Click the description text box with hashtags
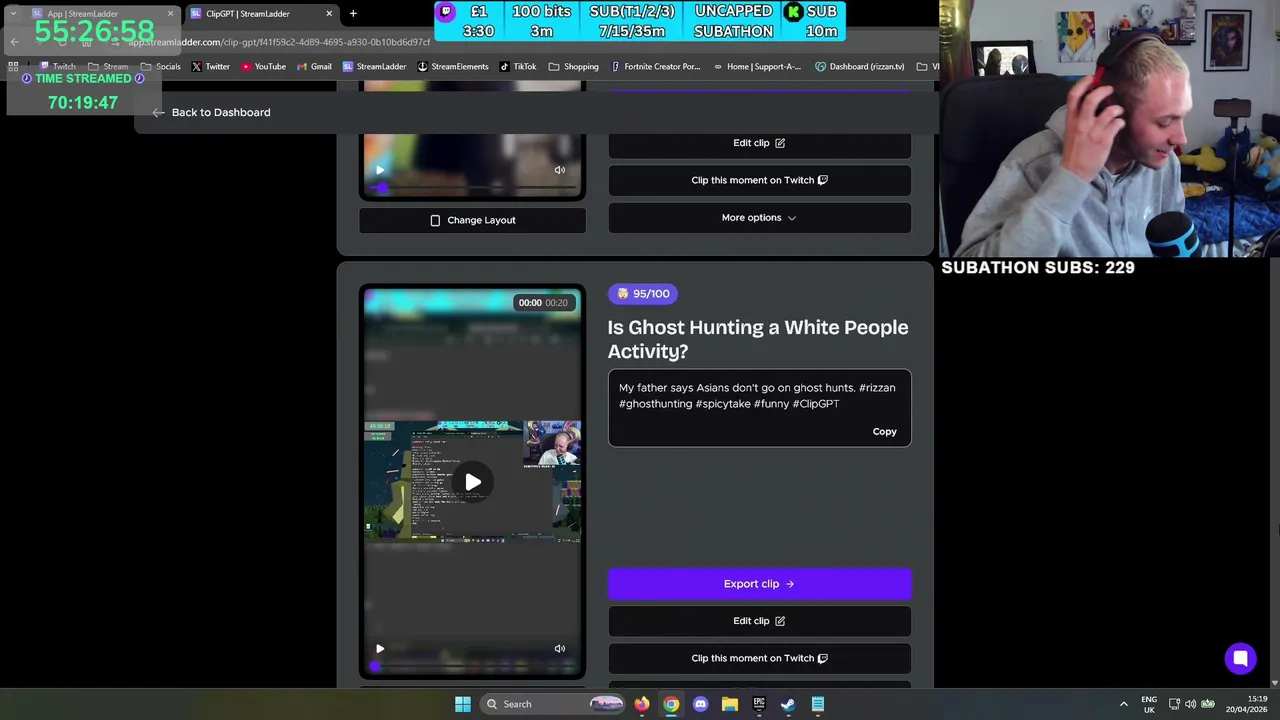 pos(760,408)
